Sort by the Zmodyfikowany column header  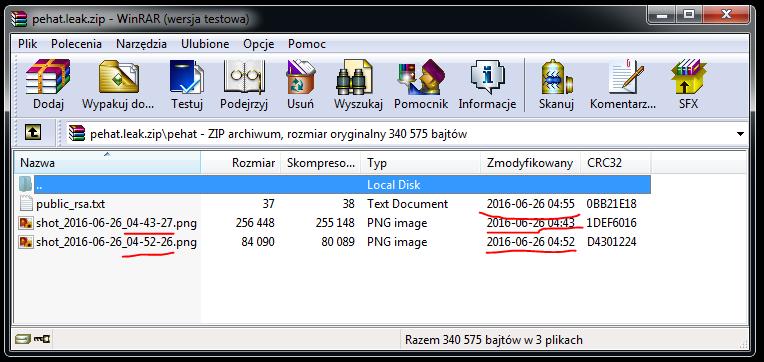point(531,163)
